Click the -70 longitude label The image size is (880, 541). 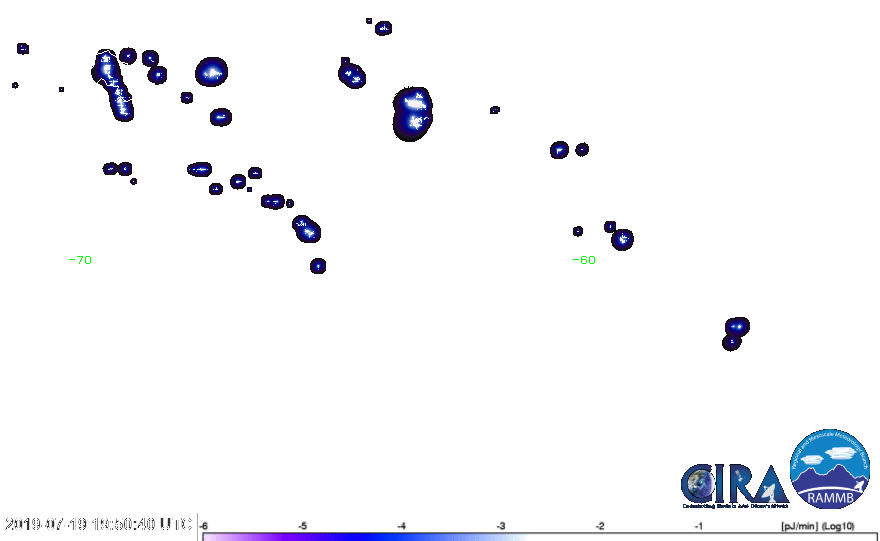click(x=84, y=260)
